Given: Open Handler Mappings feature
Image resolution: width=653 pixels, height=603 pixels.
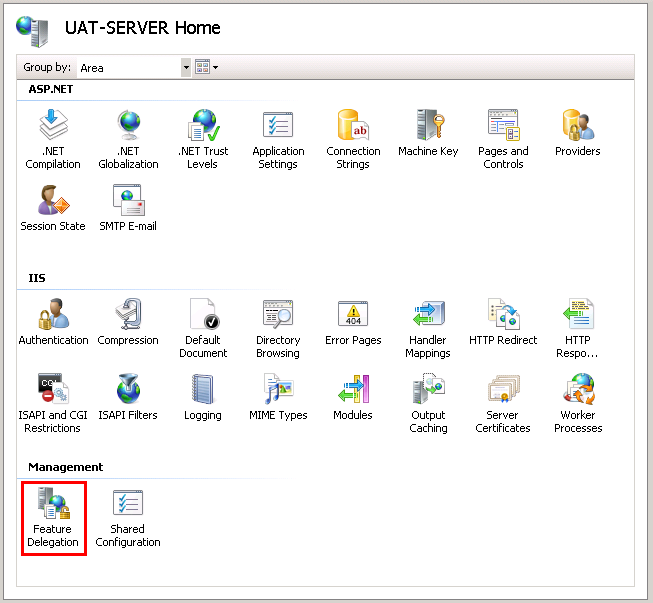Looking at the screenshot, I should pyautogui.click(x=428, y=328).
